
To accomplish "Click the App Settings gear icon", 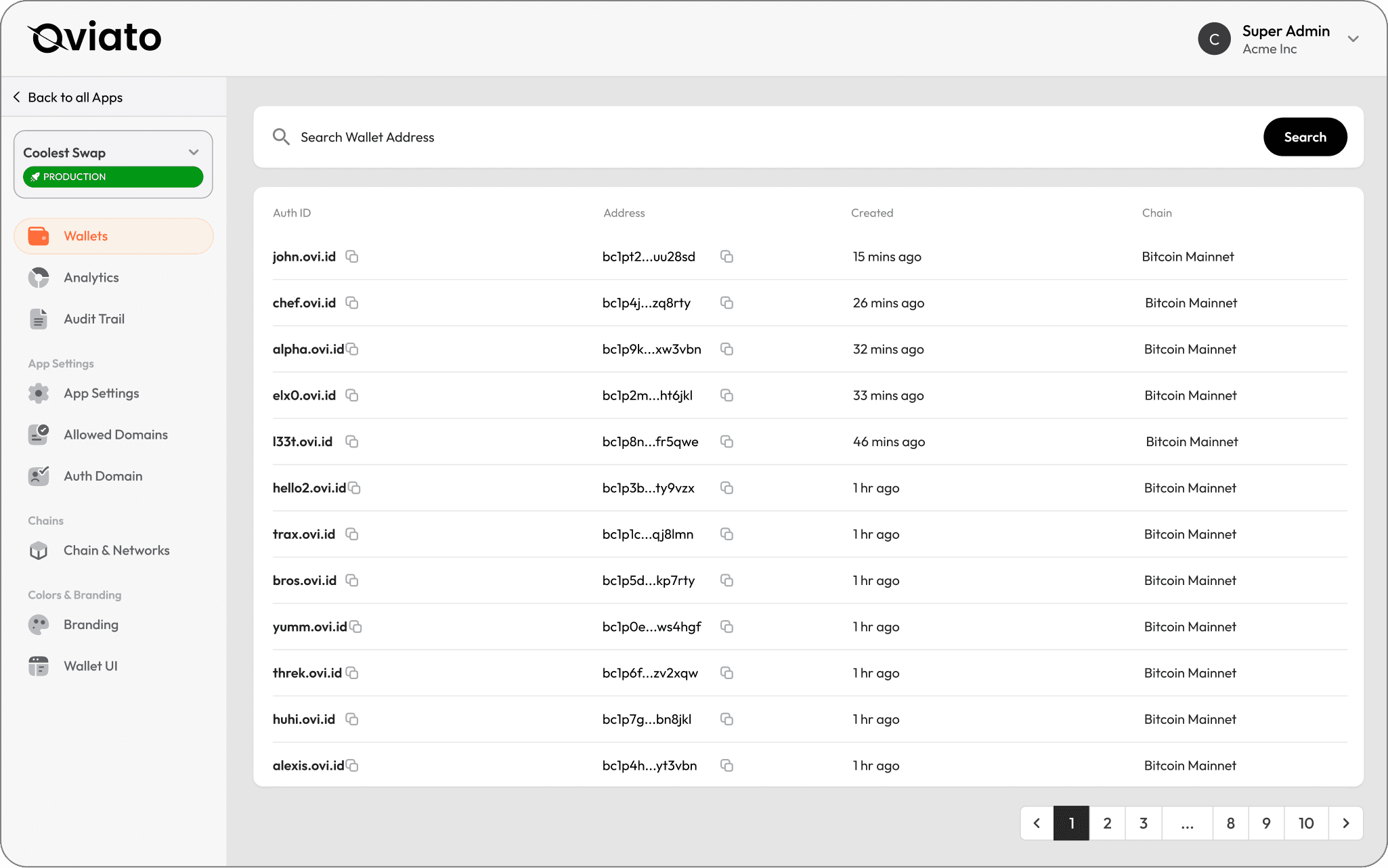I will [x=39, y=393].
